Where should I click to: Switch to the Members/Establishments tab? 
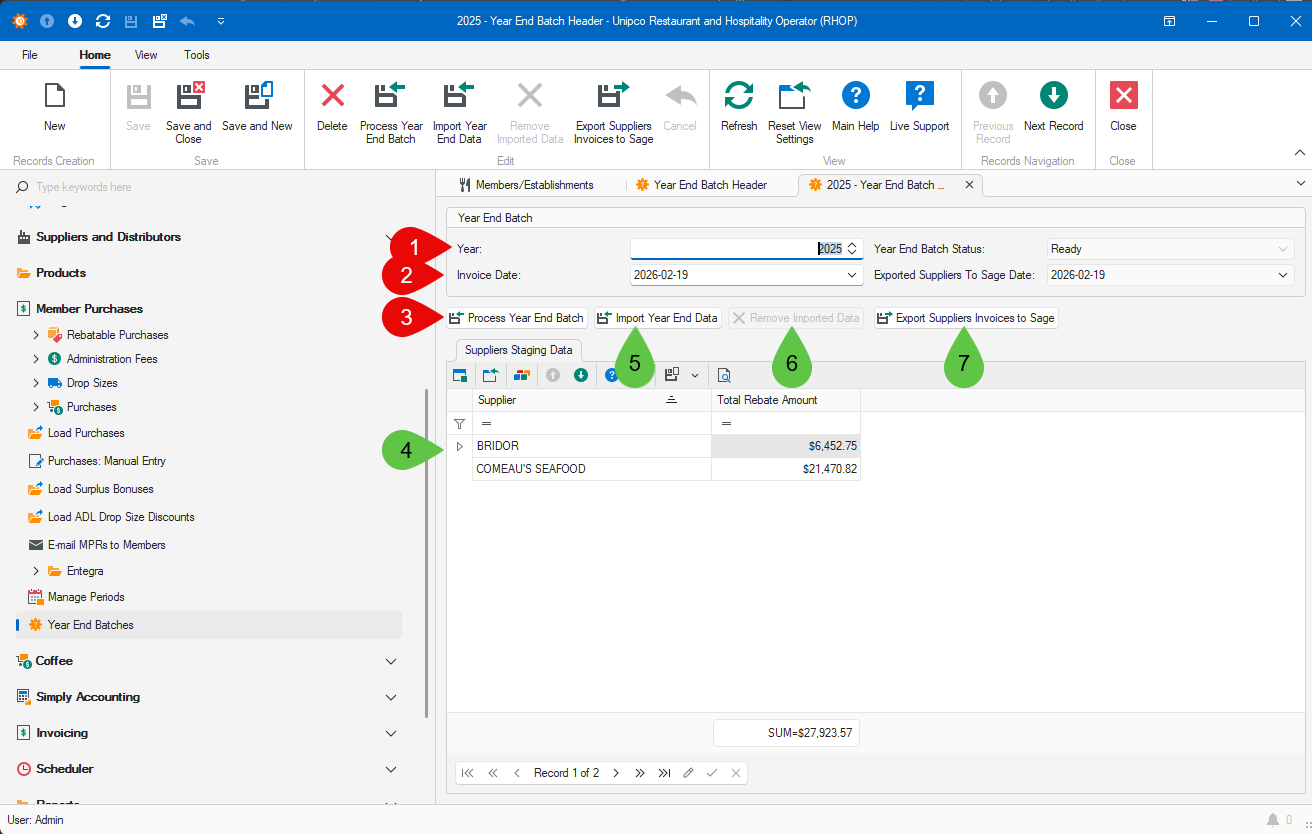[x=525, y=185]
